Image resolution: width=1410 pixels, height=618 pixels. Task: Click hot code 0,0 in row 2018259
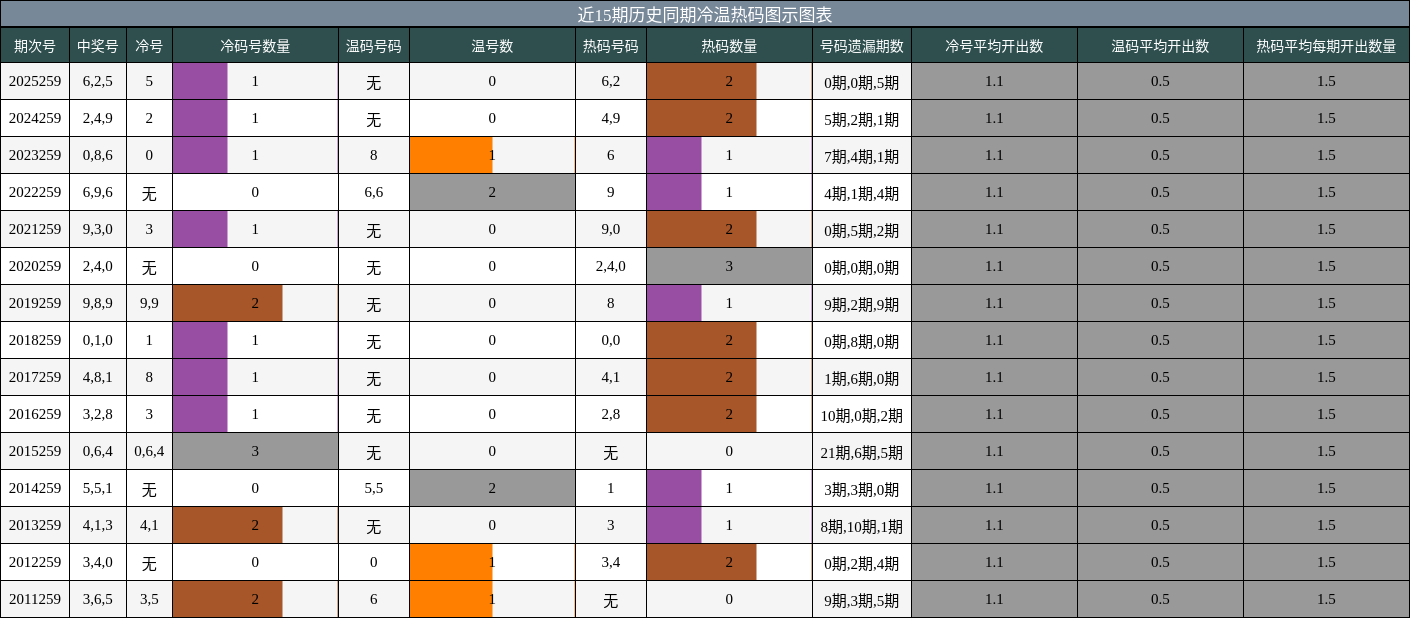(x=611, y=340)
